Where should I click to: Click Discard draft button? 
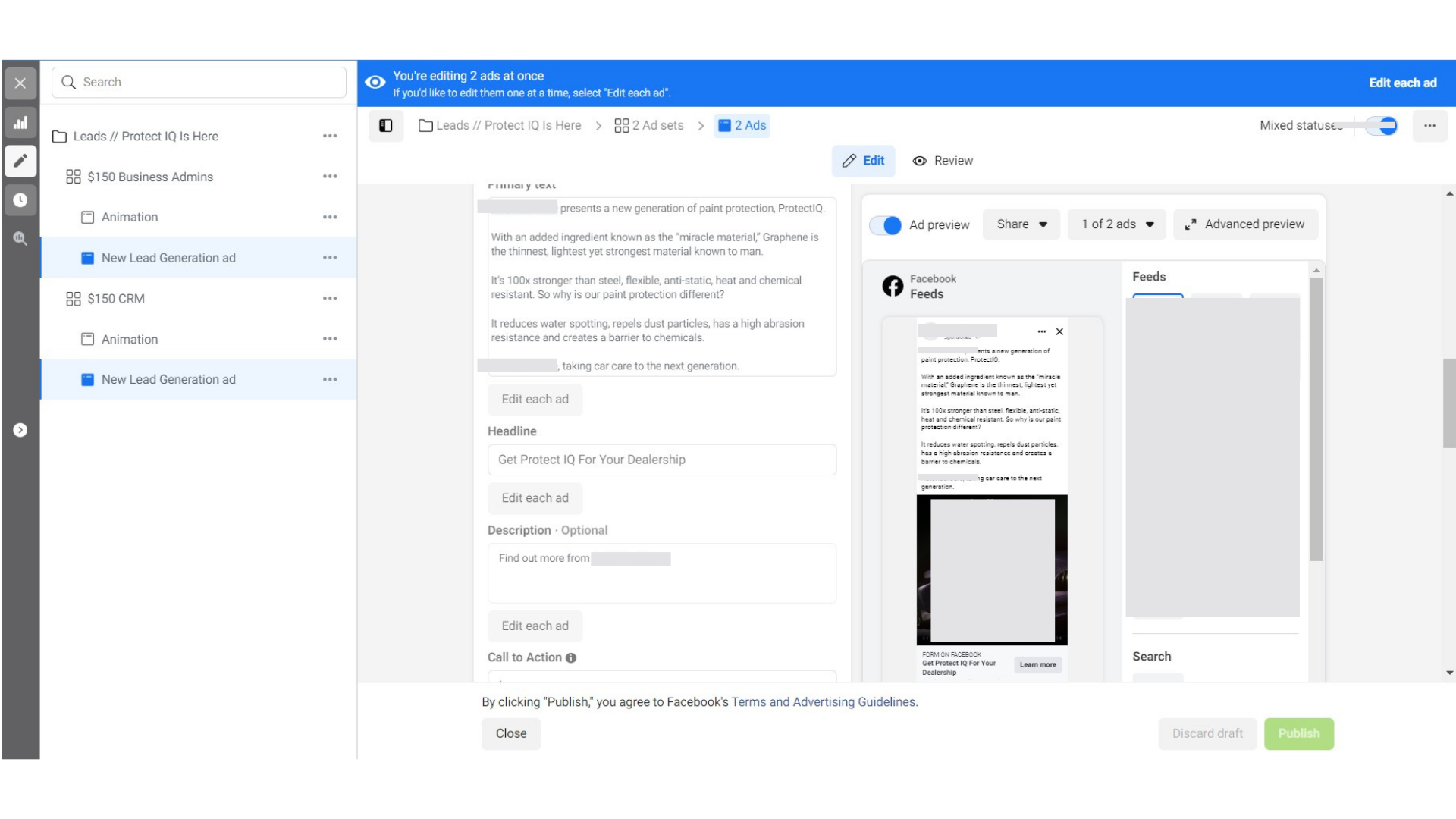point(1207,734)
